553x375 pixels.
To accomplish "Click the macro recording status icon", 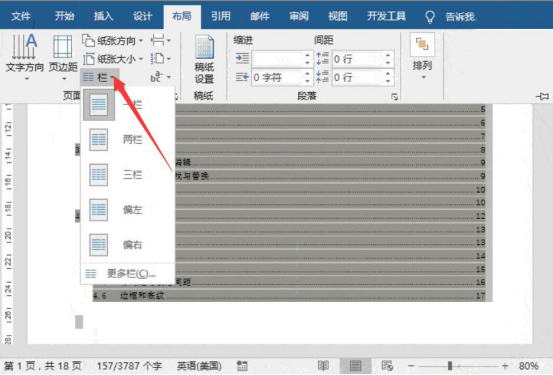I will (x=242, y=366).
